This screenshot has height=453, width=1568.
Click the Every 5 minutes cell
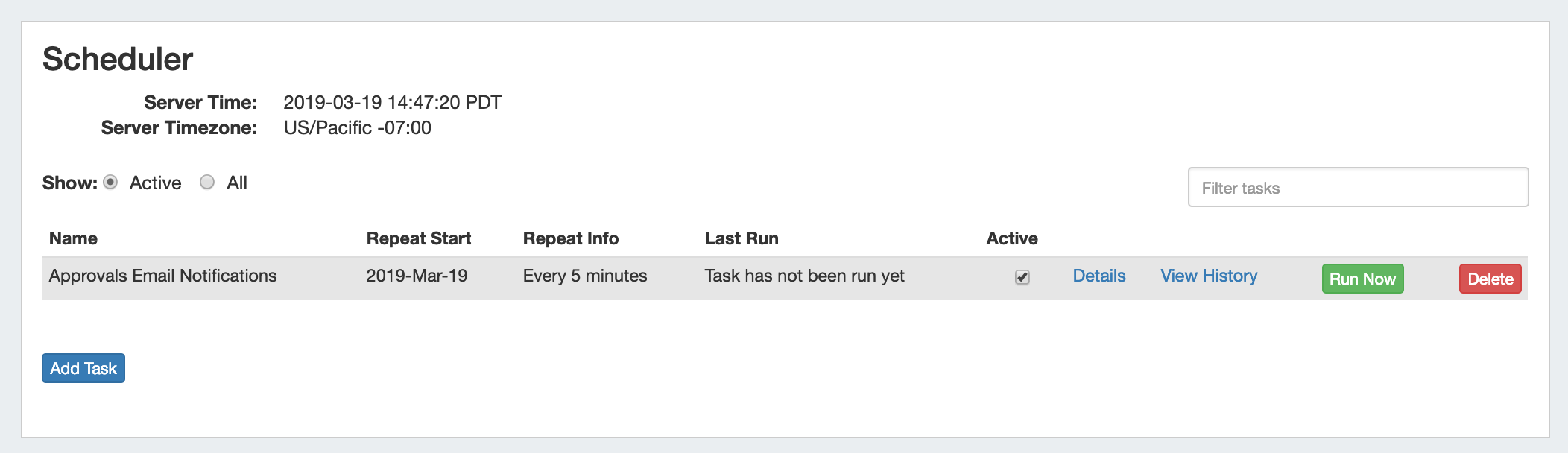[x=585, y=276]
